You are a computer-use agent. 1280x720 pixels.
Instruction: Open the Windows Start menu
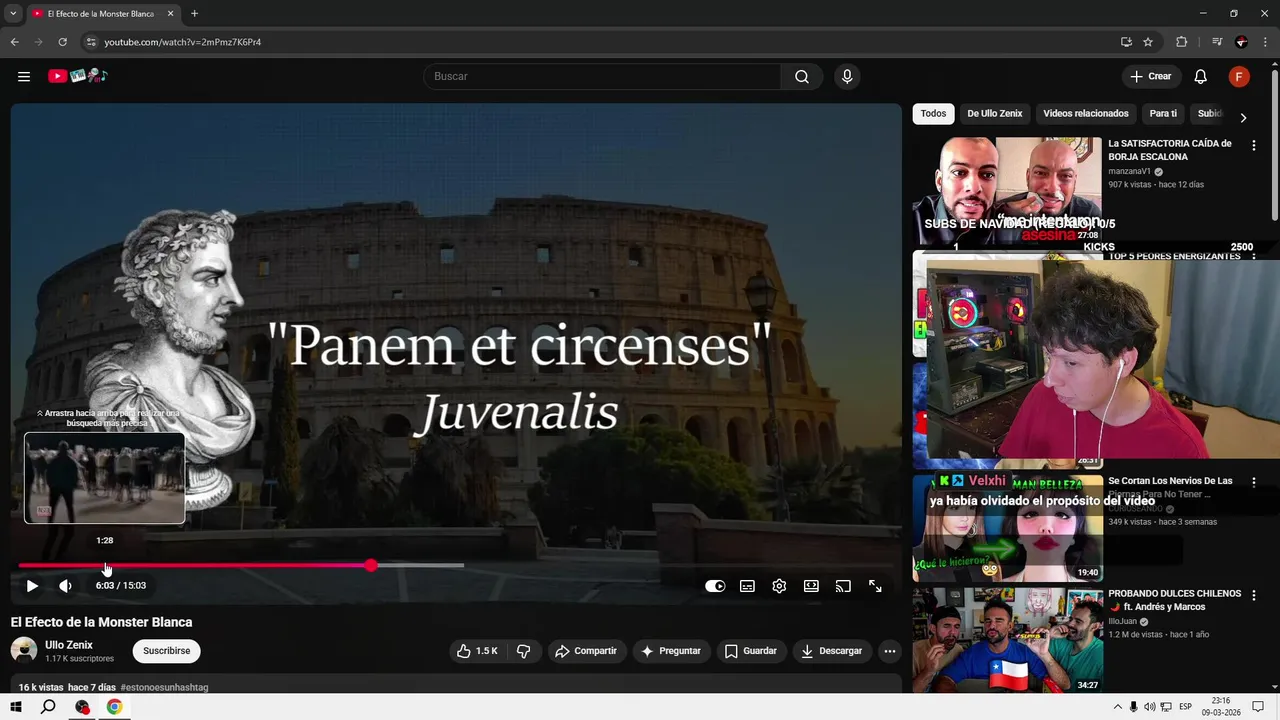16,707
